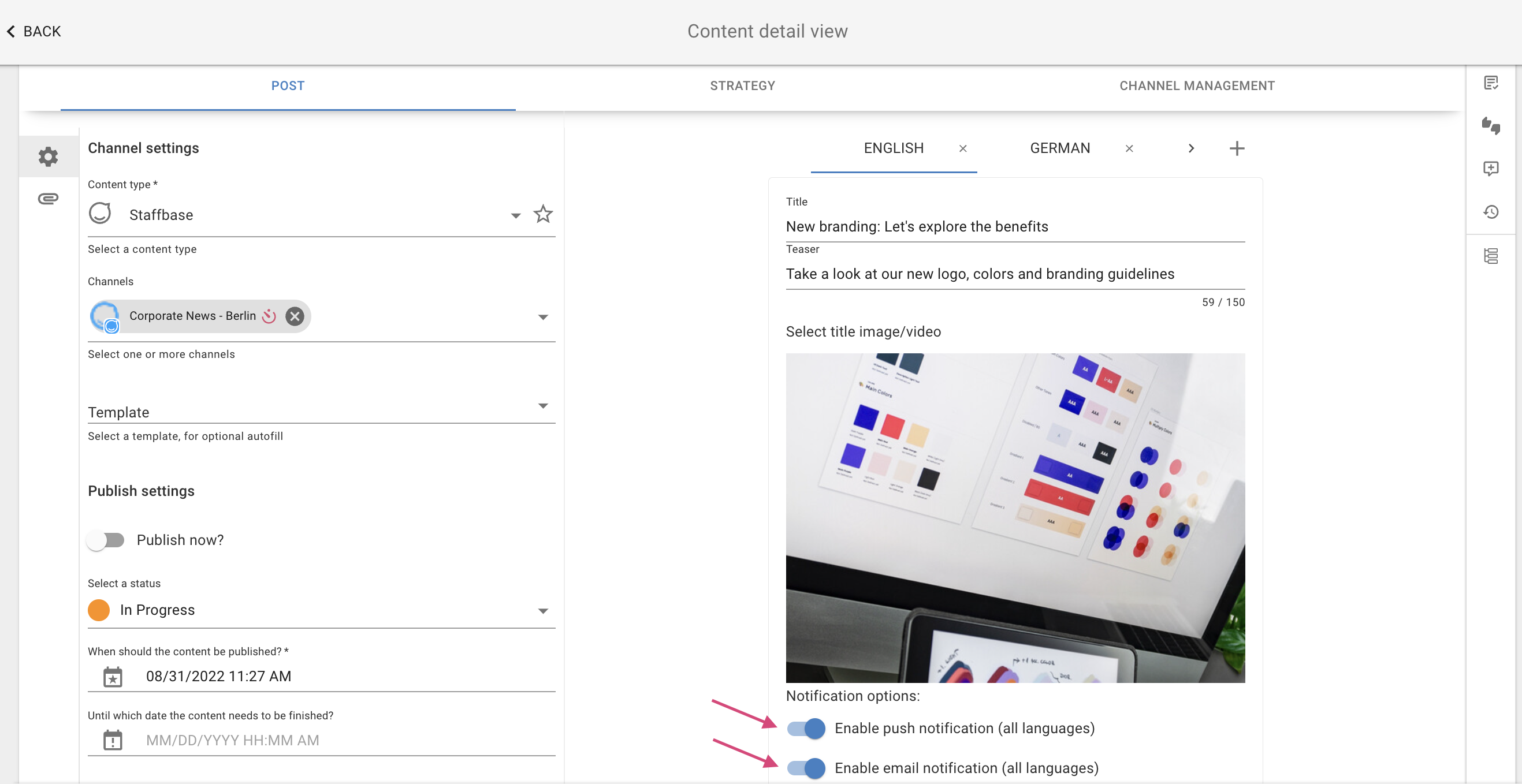
Task: Open the STRATEGY tab
Action: pyautogui.click(x=742, y=86)
